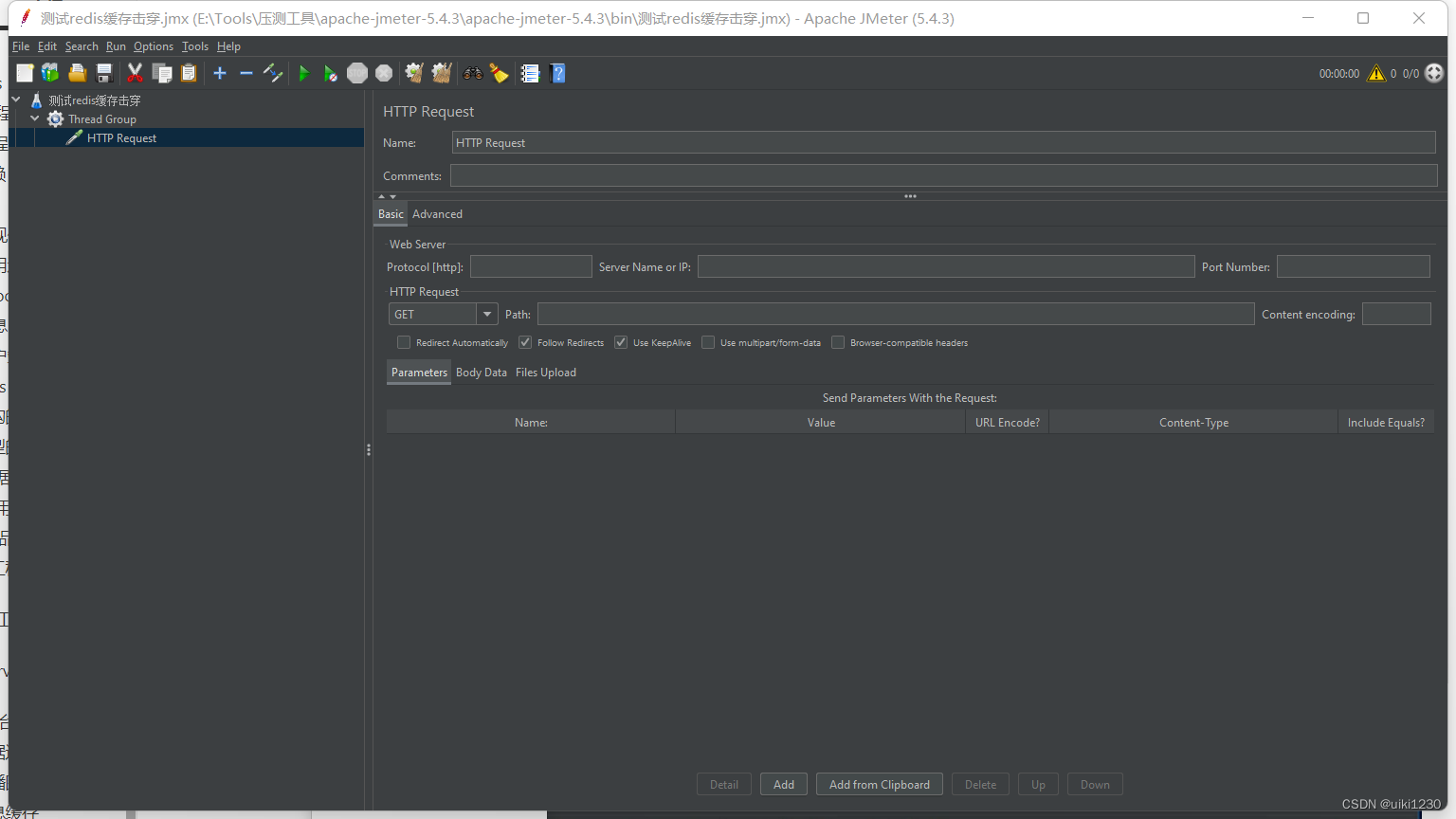The image size is (1456, 819).
Task: Click the Down button
Action: click(1095, 784)
